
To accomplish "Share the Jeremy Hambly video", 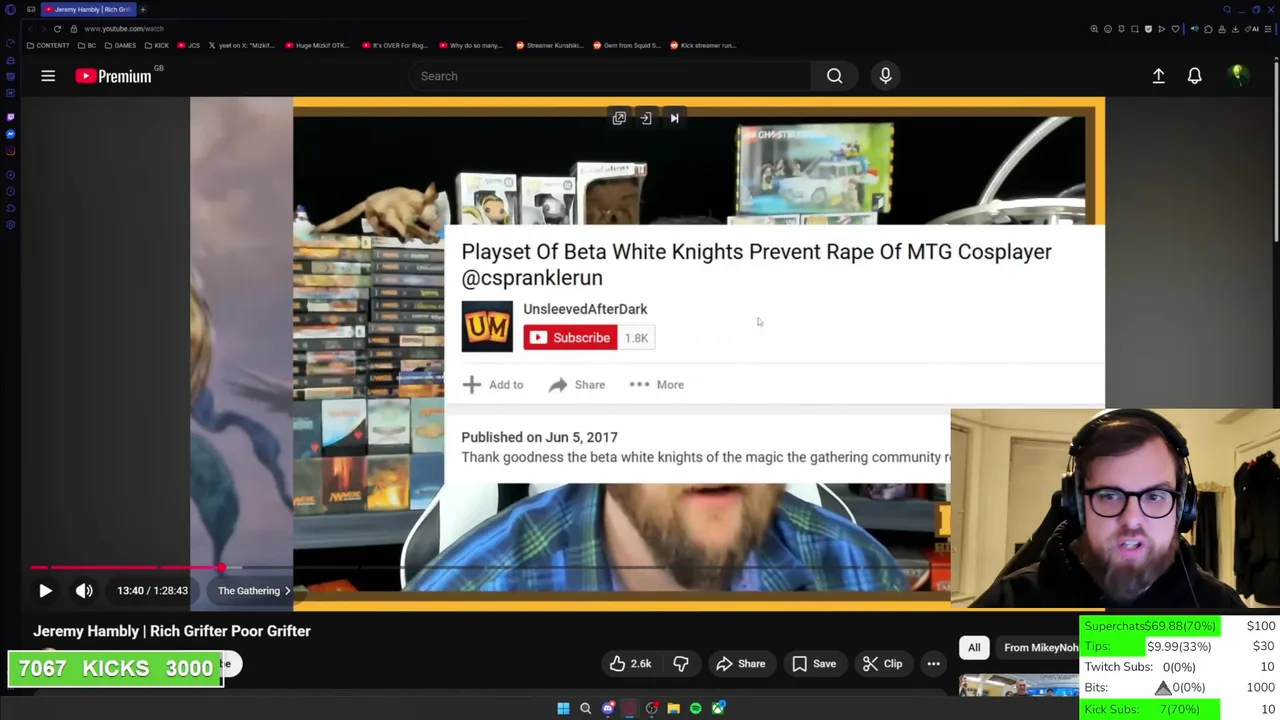I will [741, 664].
